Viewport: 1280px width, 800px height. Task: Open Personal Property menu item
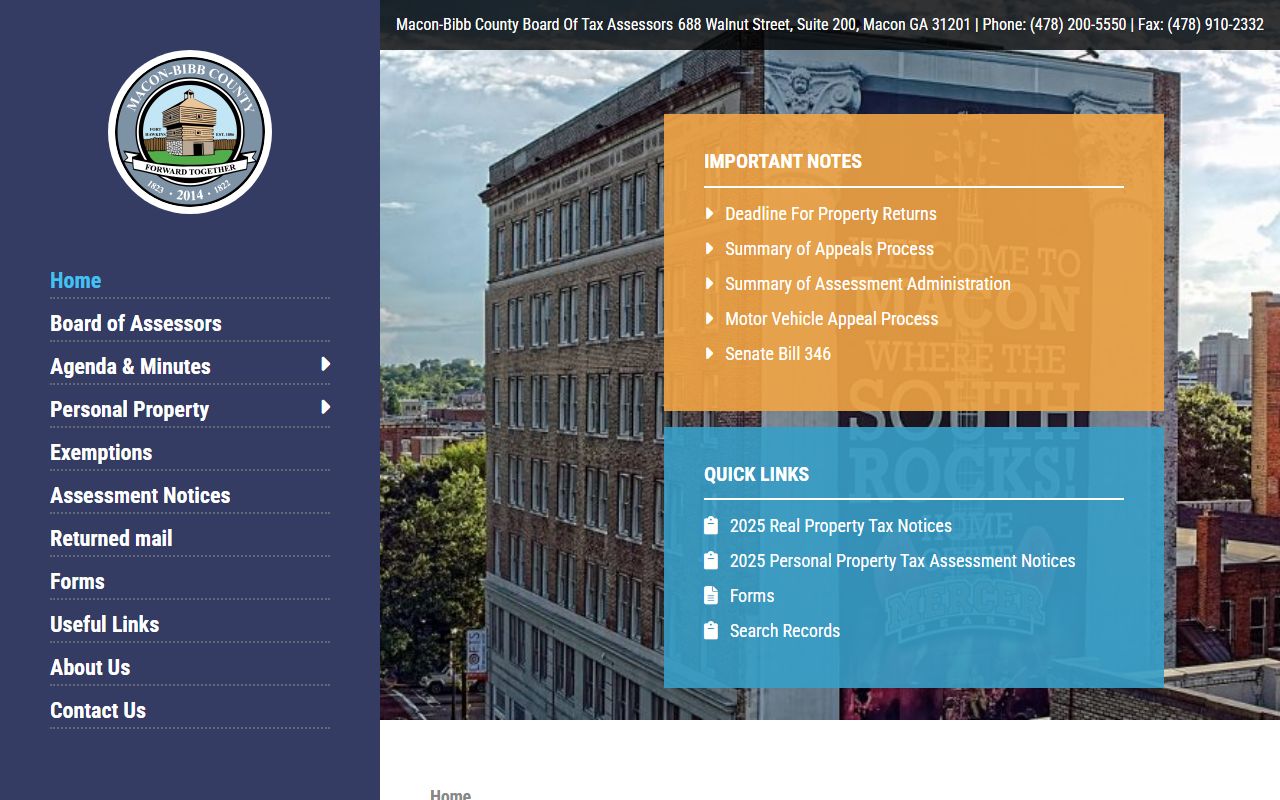tap(130, 410)
